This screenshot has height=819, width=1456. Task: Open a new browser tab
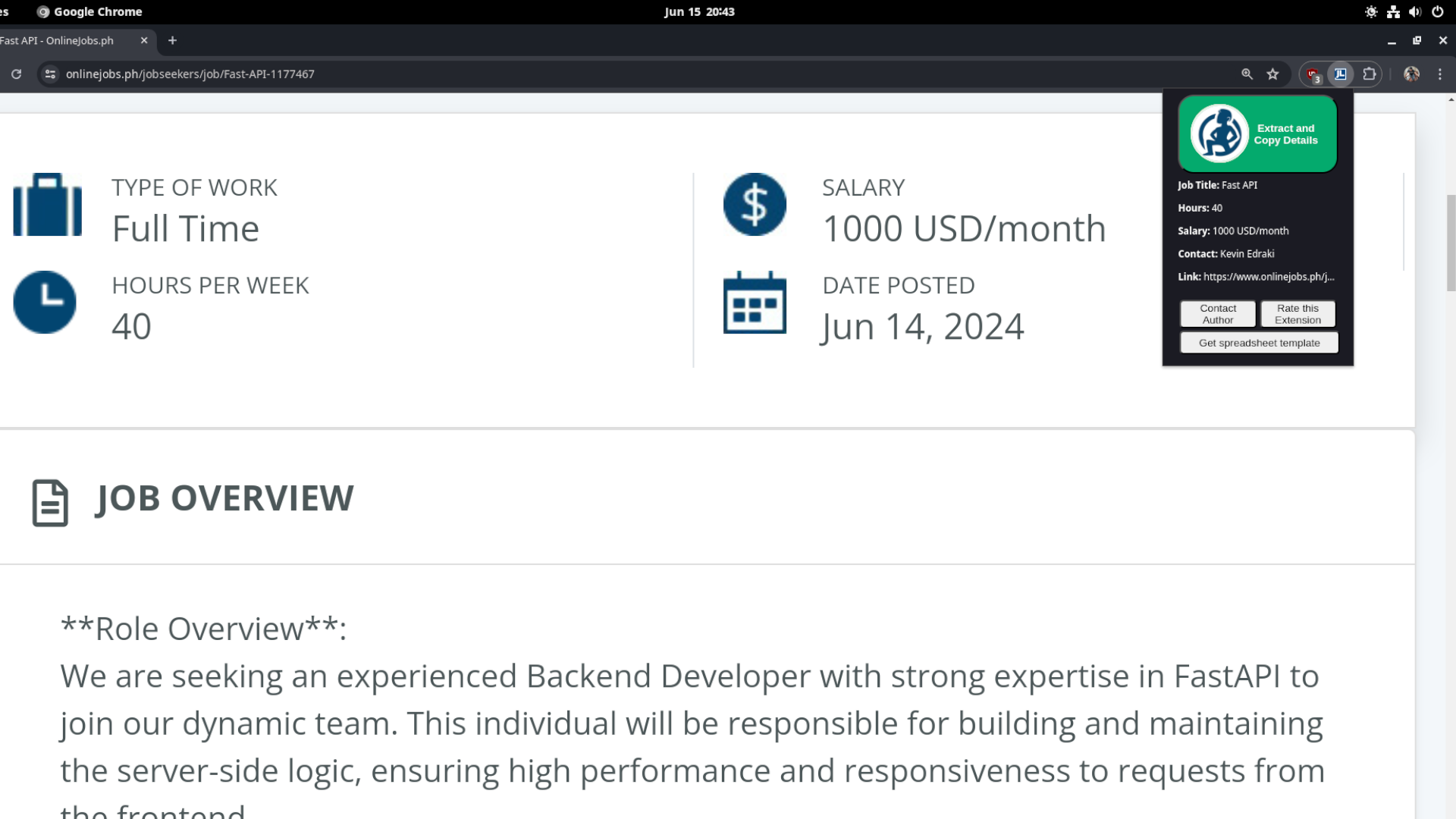tap(172, 41)
